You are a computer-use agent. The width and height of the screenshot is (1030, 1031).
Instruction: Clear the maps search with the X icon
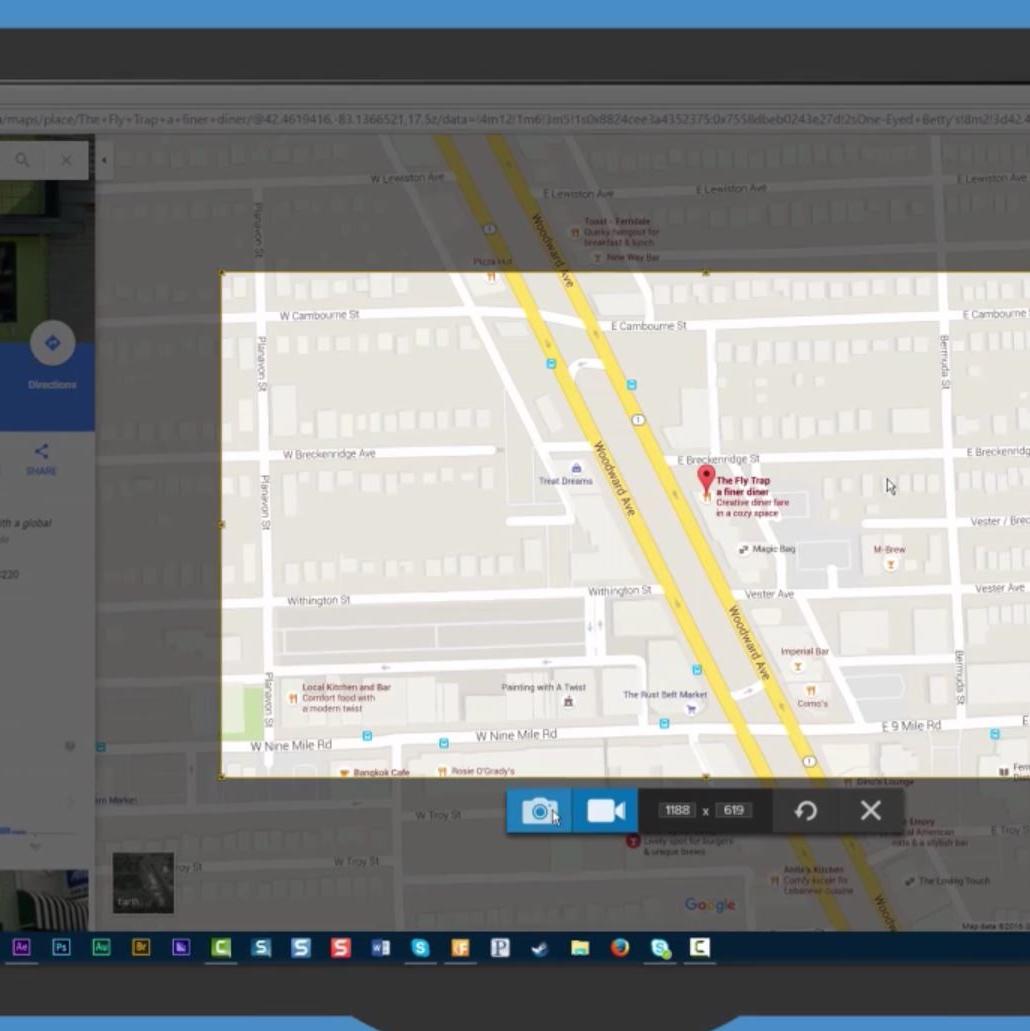[66, 160]
